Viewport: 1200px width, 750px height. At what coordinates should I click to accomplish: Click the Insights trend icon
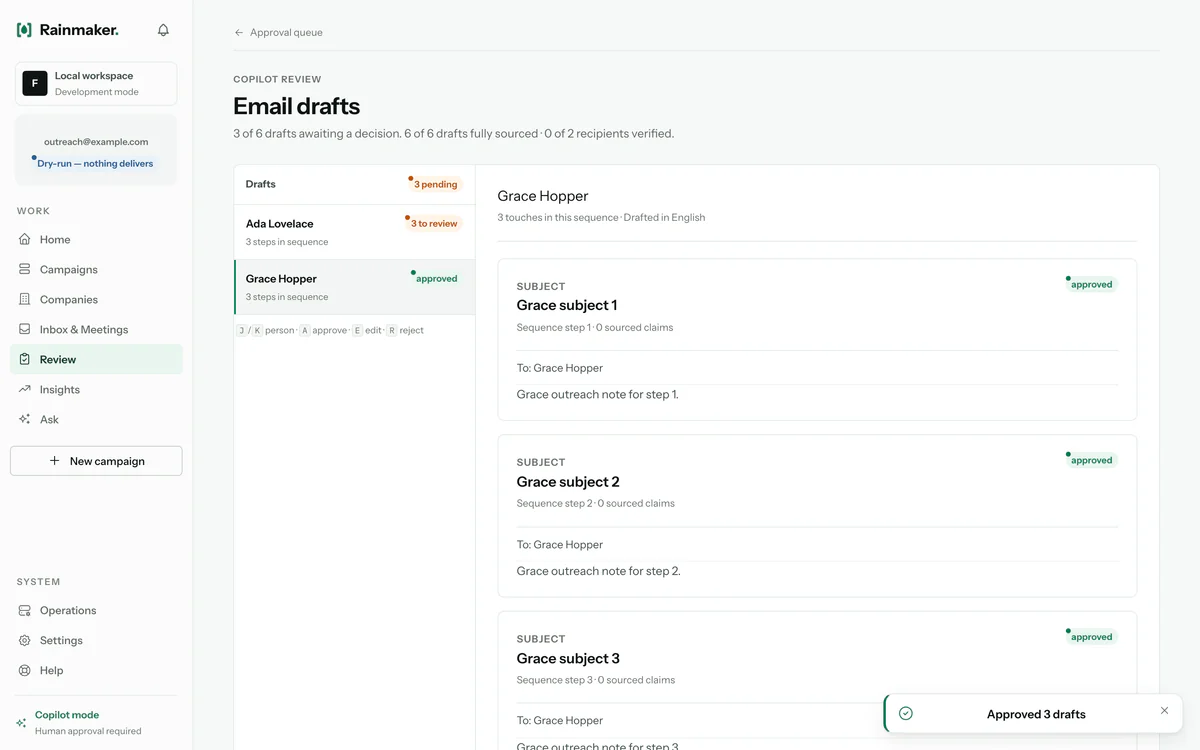25,389
